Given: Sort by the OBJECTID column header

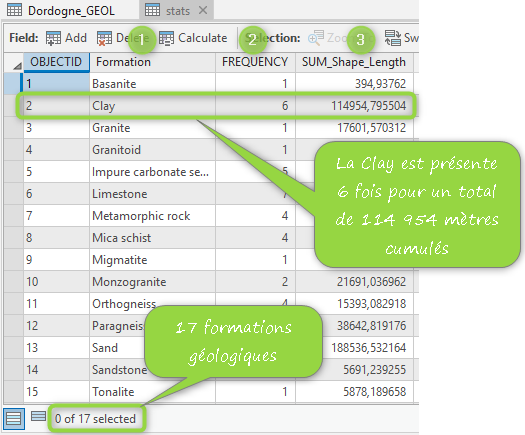Looking at the screenshot, I should point(56,62).
